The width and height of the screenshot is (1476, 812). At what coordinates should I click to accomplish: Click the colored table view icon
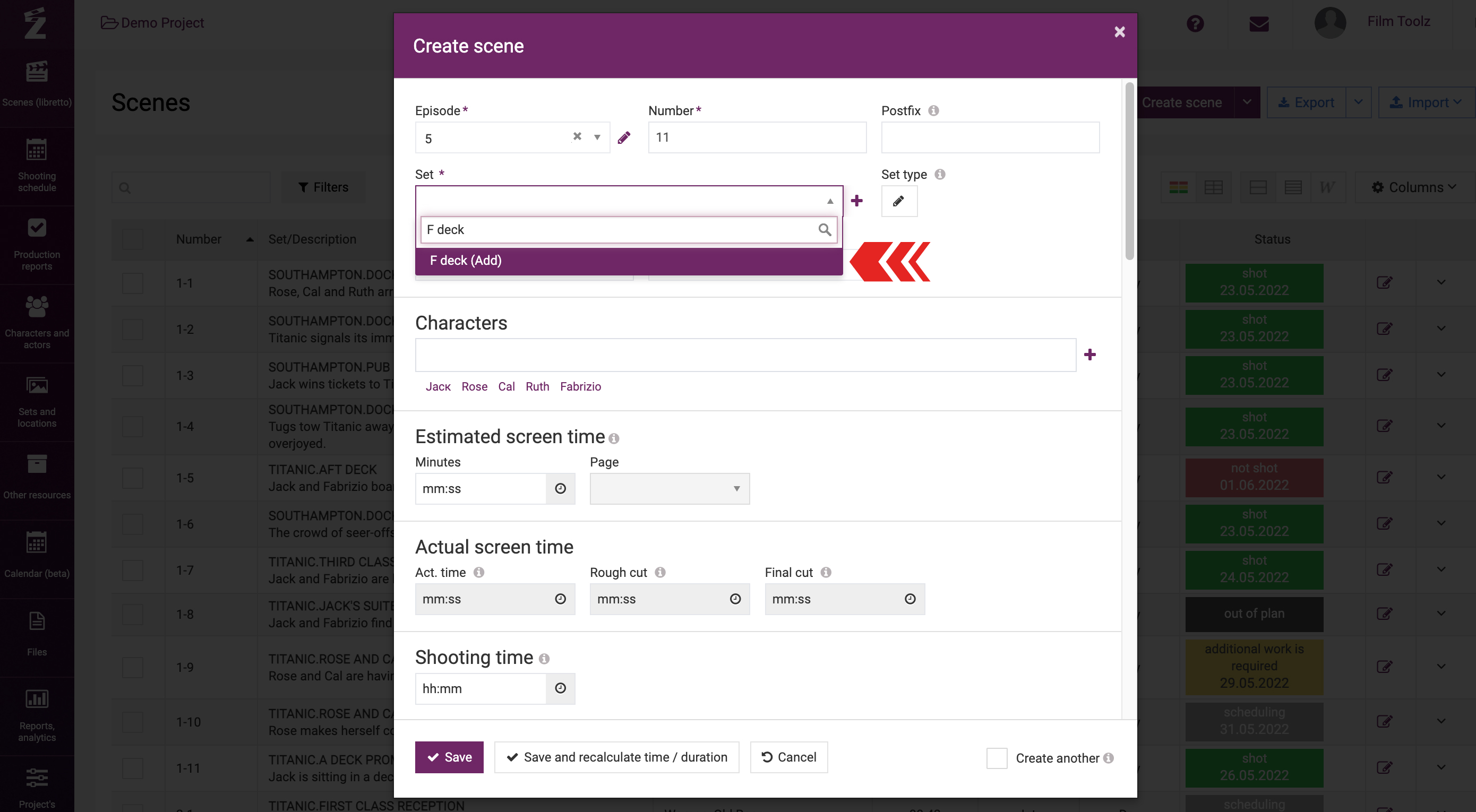tap(1179, 187)
